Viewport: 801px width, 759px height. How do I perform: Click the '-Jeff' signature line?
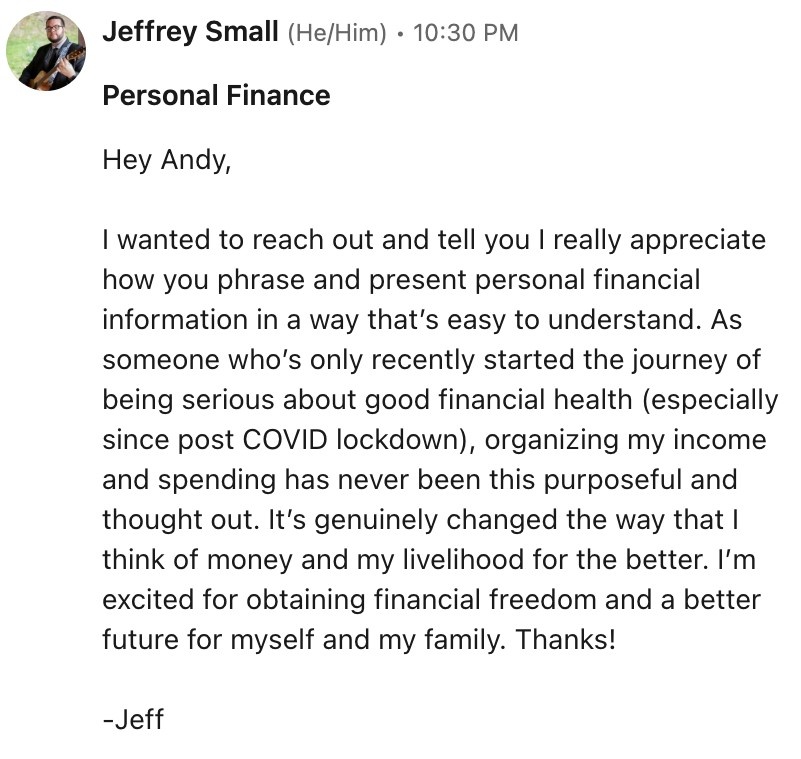[x=133, y=718]
